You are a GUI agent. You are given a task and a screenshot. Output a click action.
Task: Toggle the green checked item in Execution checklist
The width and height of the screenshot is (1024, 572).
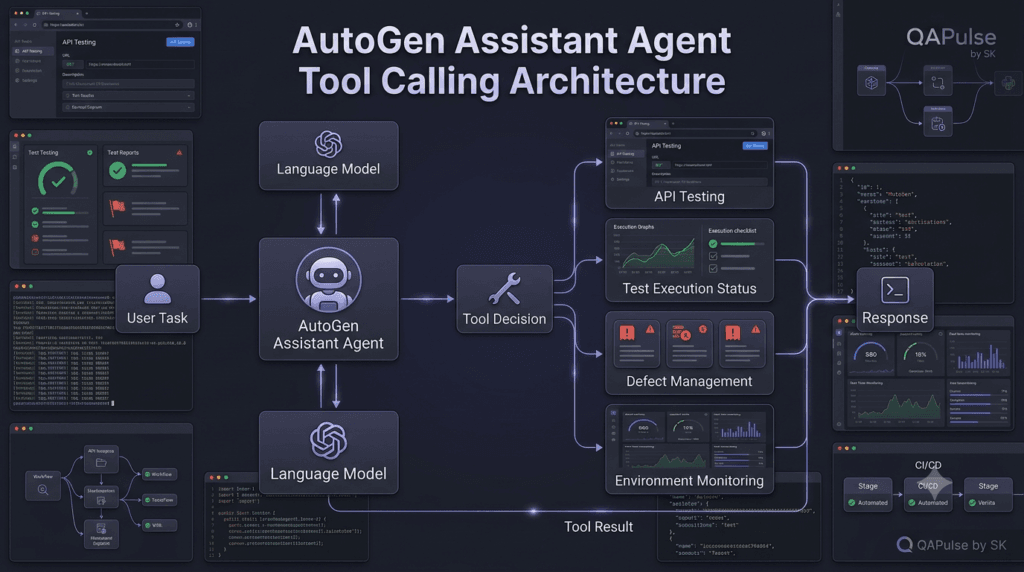pyautogui.click(x=713, y=244)
